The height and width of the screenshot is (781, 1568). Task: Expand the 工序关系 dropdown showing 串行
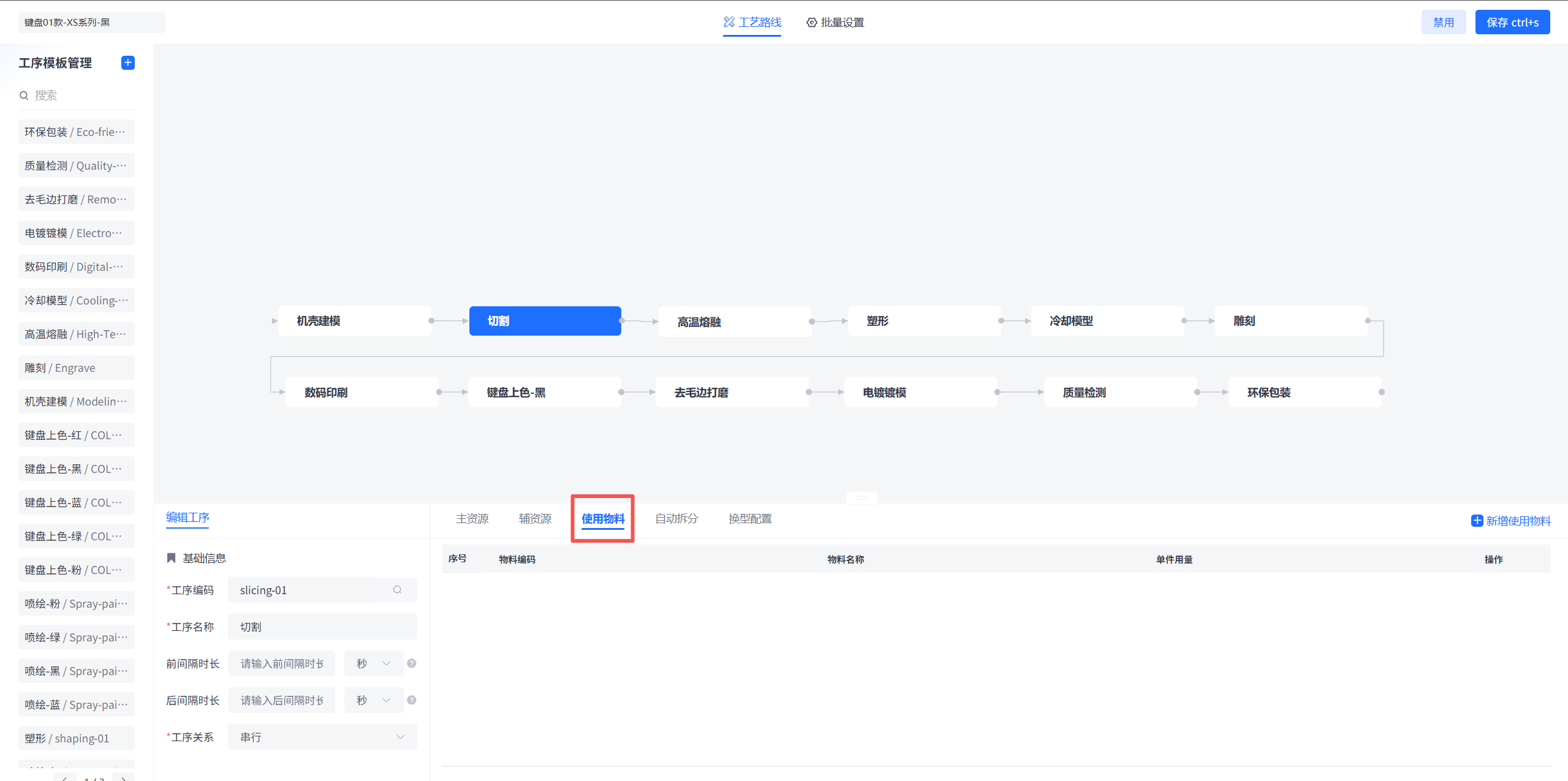point(322,737)
